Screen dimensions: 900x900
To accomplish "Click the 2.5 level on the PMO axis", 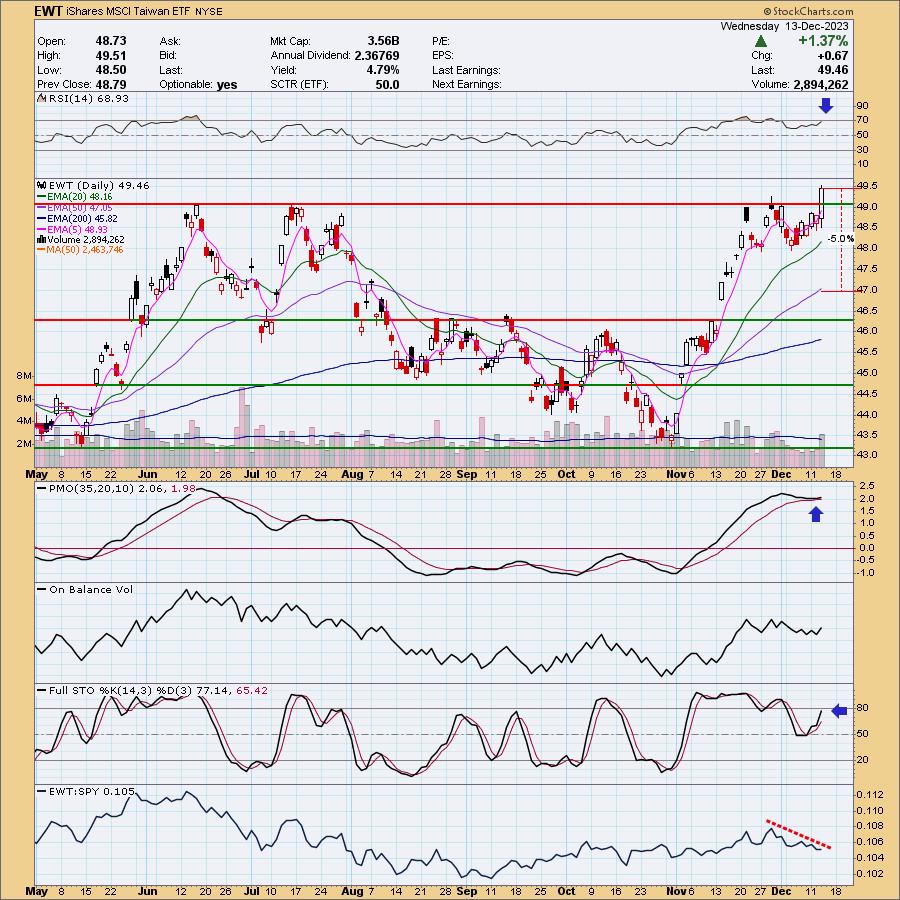I will [x=867, y=486].
